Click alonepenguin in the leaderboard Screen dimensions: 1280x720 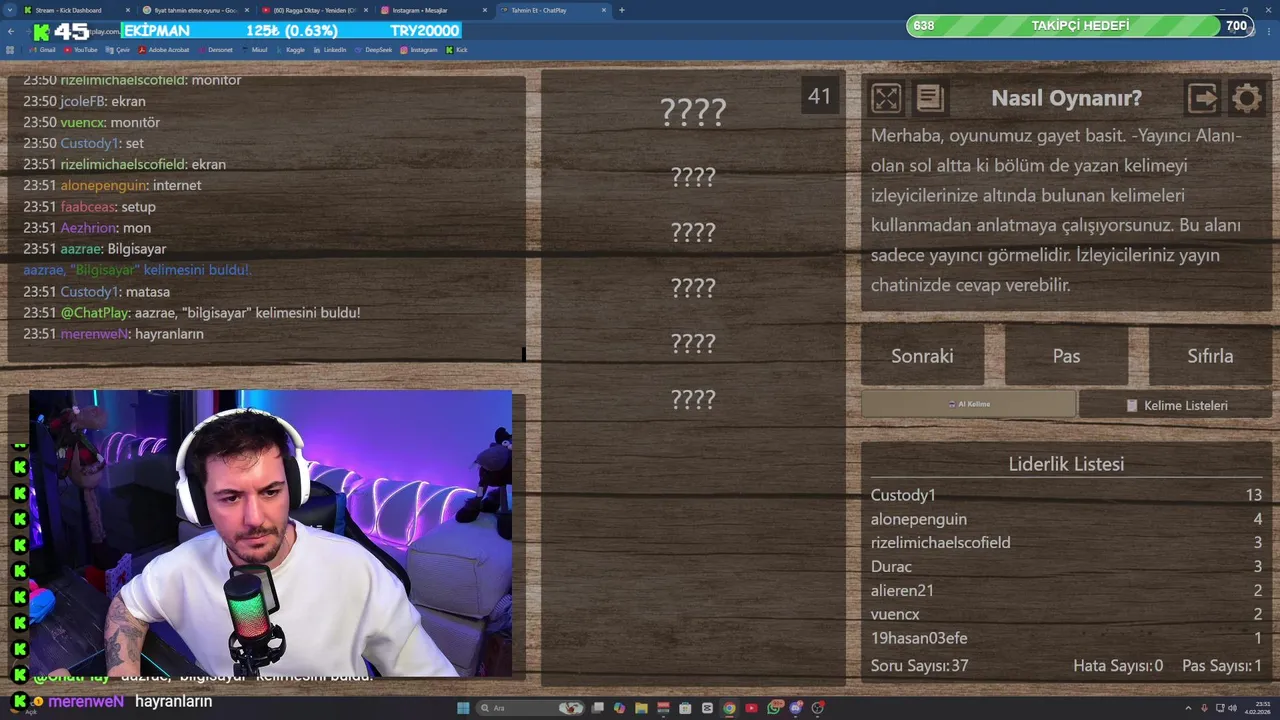(x=918, y=519)
